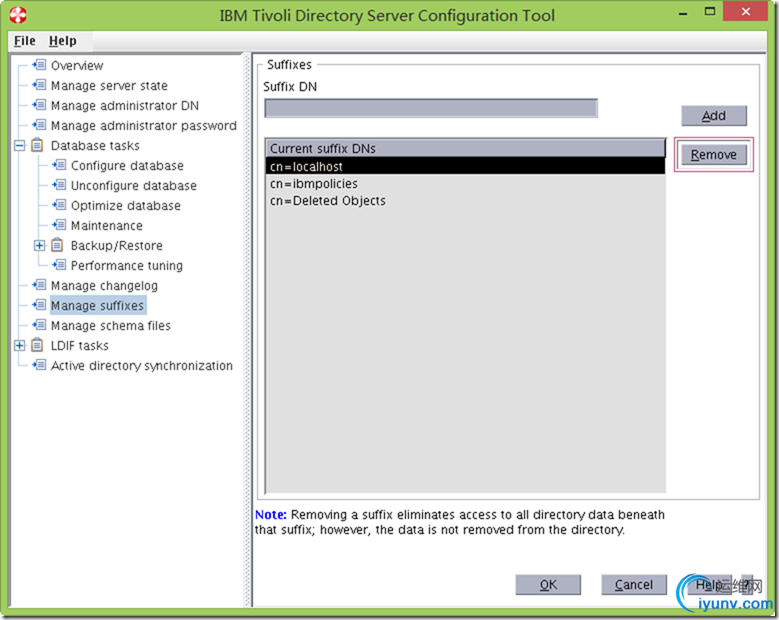Image resolution: width=779 pixels, height=620 pixels.
Task: Expand the Backup/Restore node
Action: (x=40, y=245)
